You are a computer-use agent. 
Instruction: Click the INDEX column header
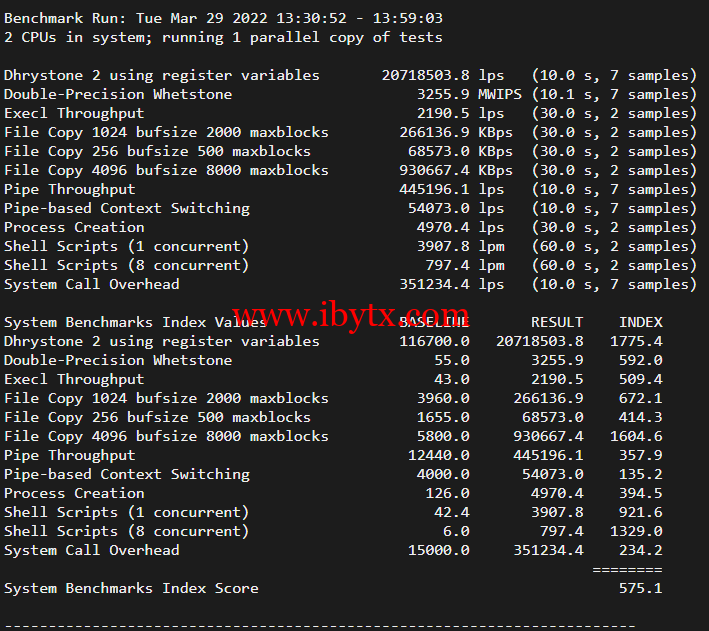point(640,322)
